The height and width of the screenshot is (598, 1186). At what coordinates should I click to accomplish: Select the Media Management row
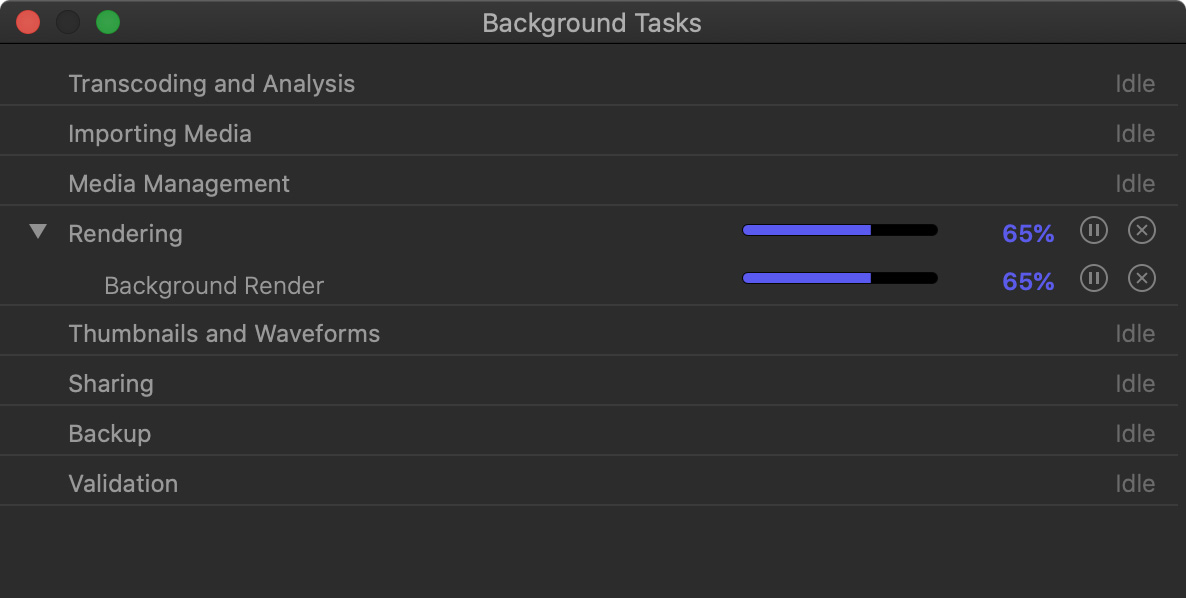click(179, 184)
